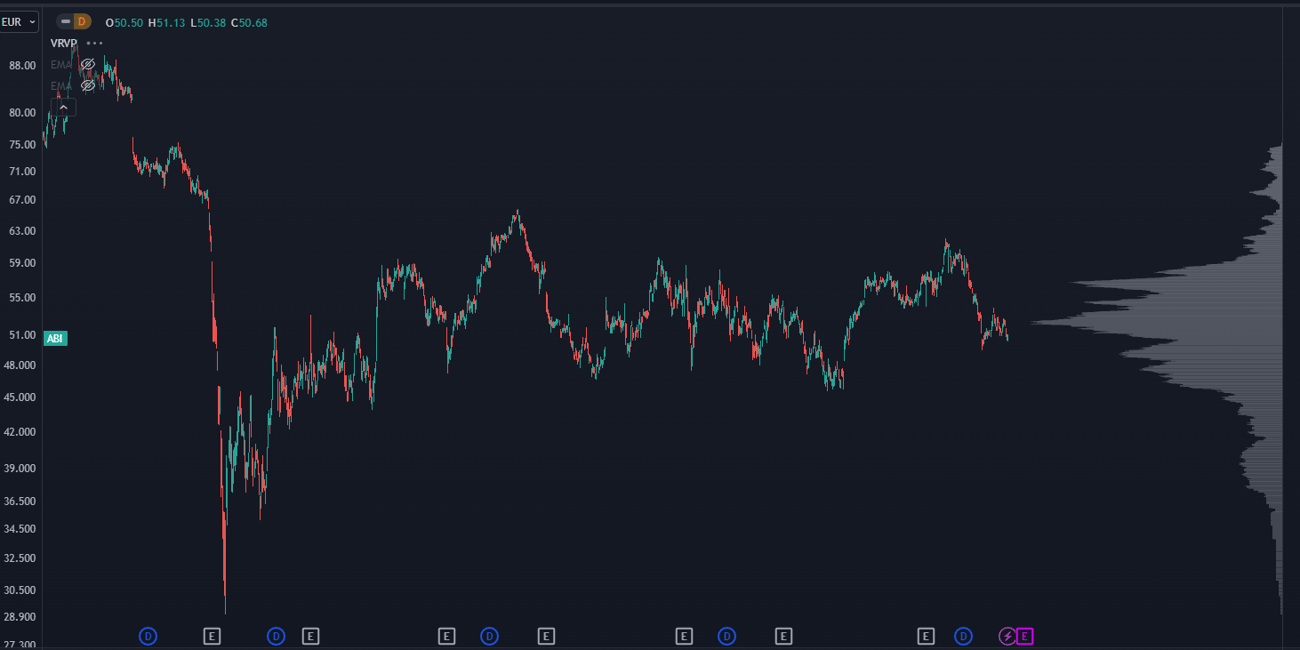This screenshot has width=1300, height=650.
Task: Select the VRVP indicator label
Action: coord(64,43)
